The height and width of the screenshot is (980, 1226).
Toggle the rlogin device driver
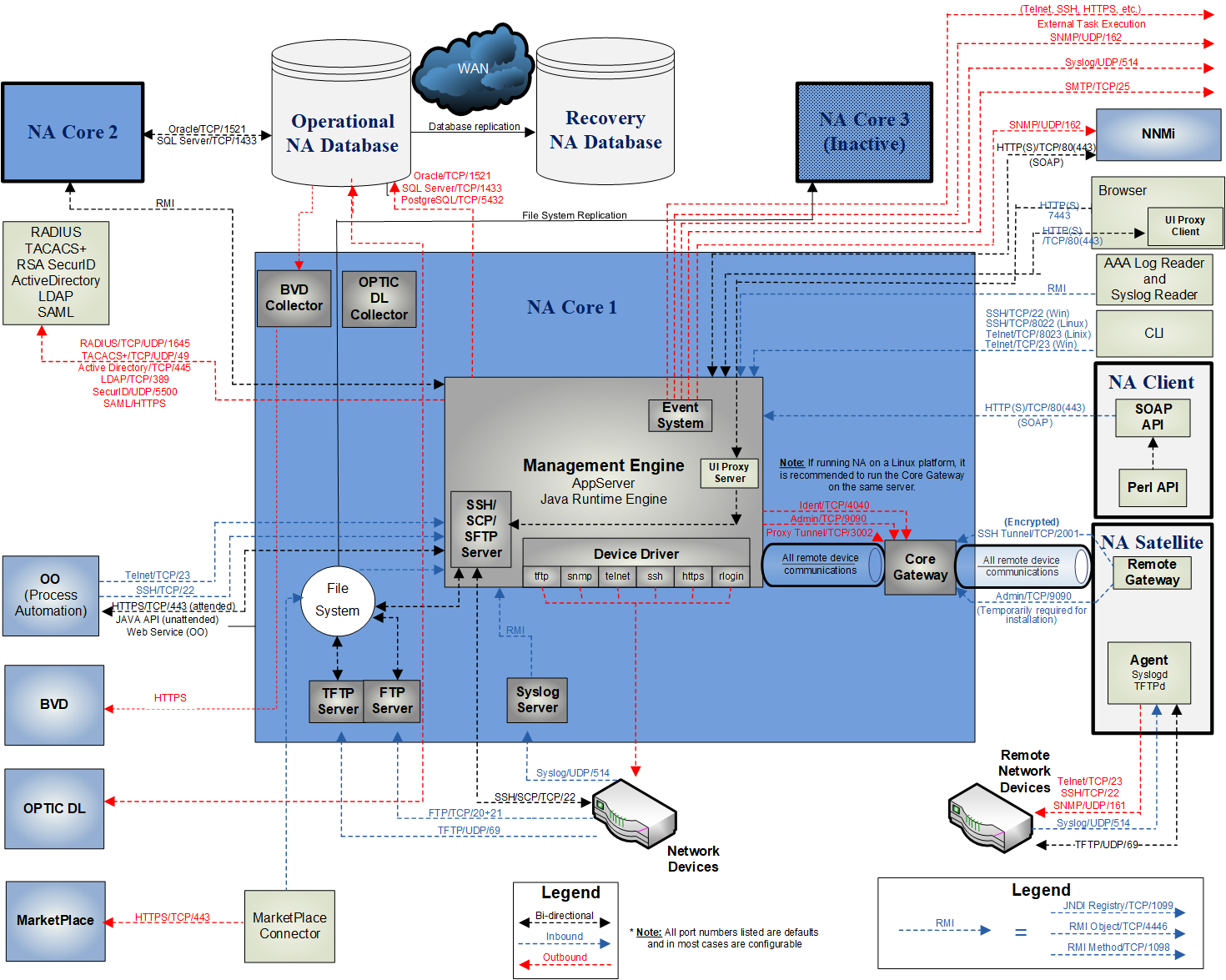731,575
